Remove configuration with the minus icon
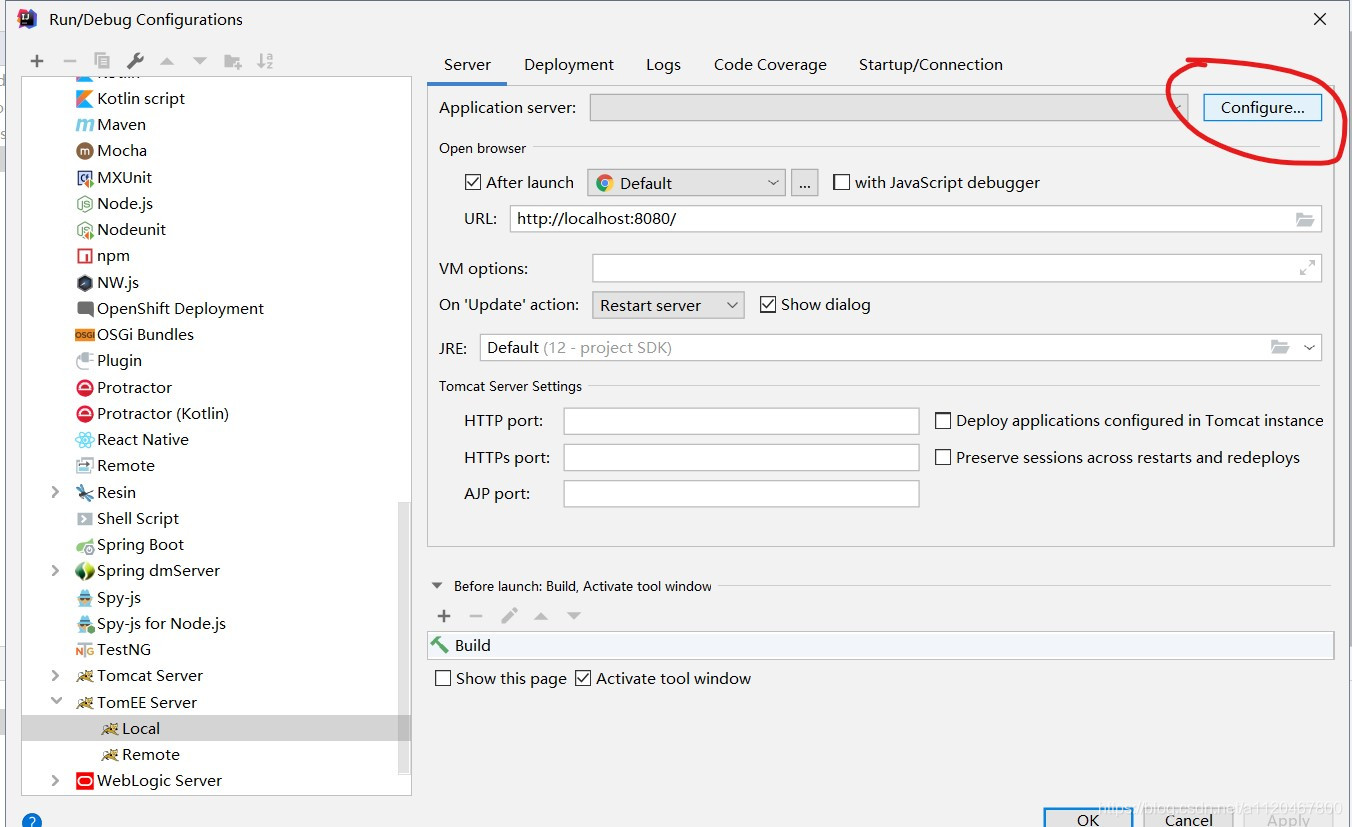This screenshot has height=827, width=1352. pyautogui.click(x=69, y=61)
